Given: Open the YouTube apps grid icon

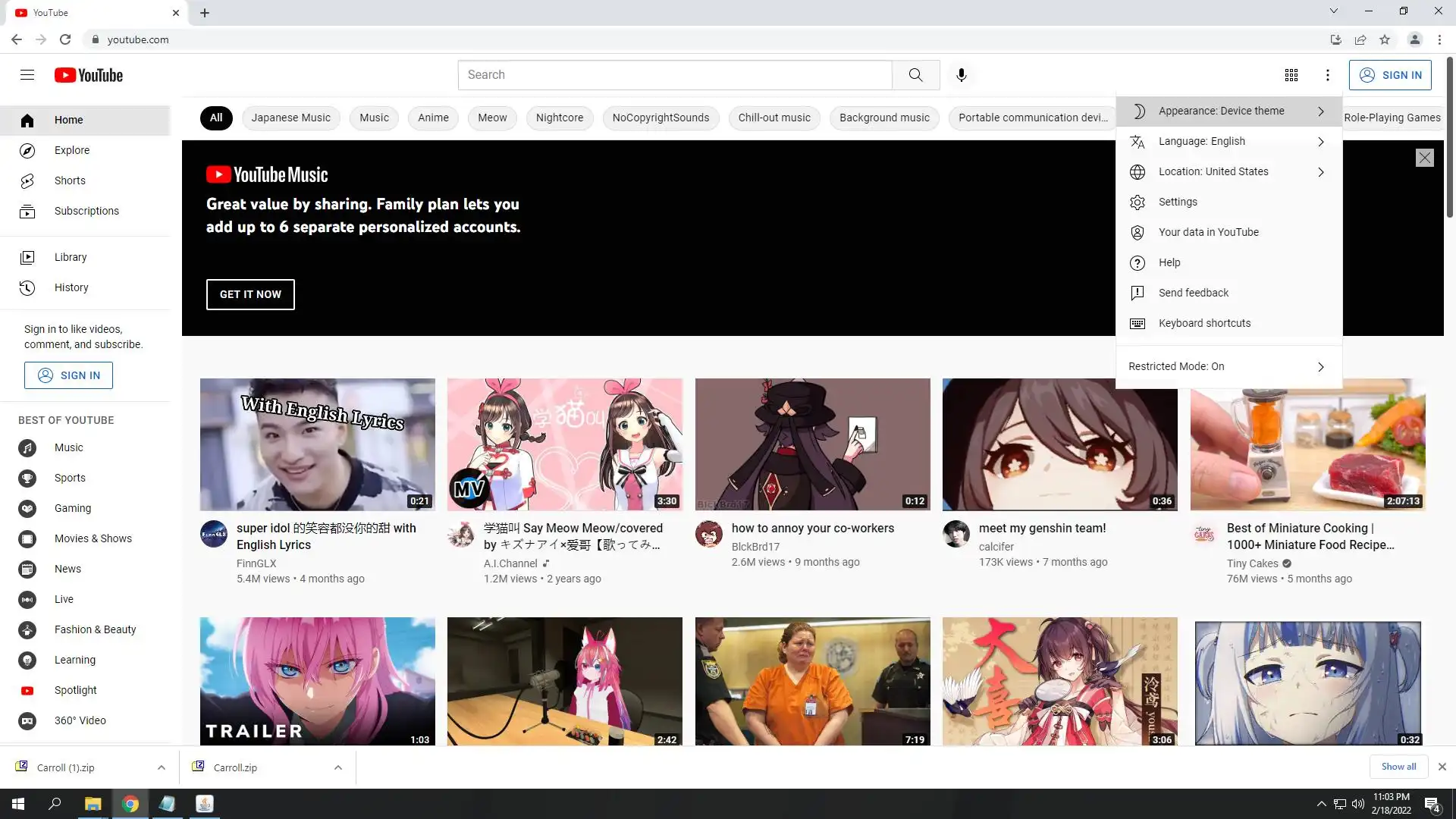Looking at the screenshot, I should point(1291,75).
